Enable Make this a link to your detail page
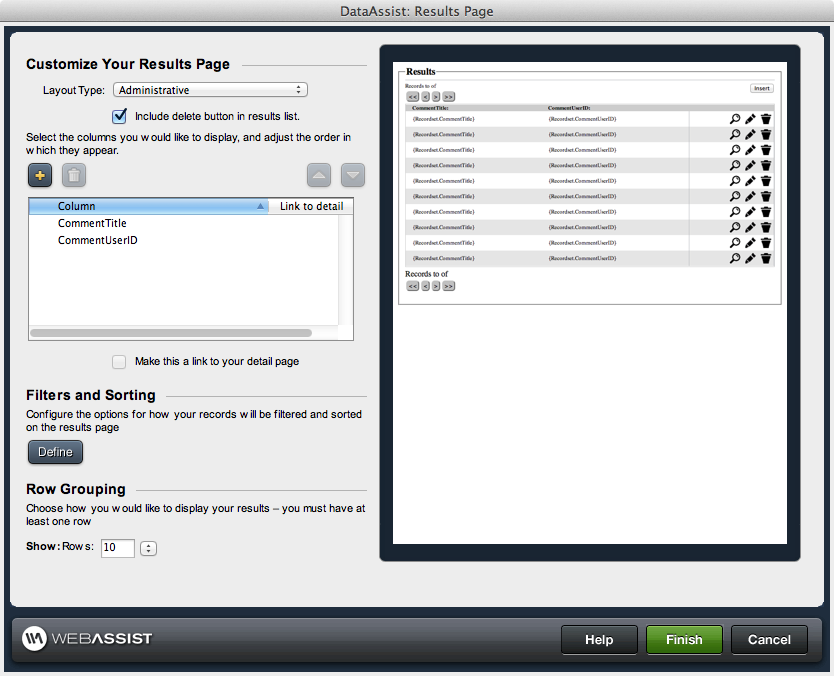 pos(119,362)
